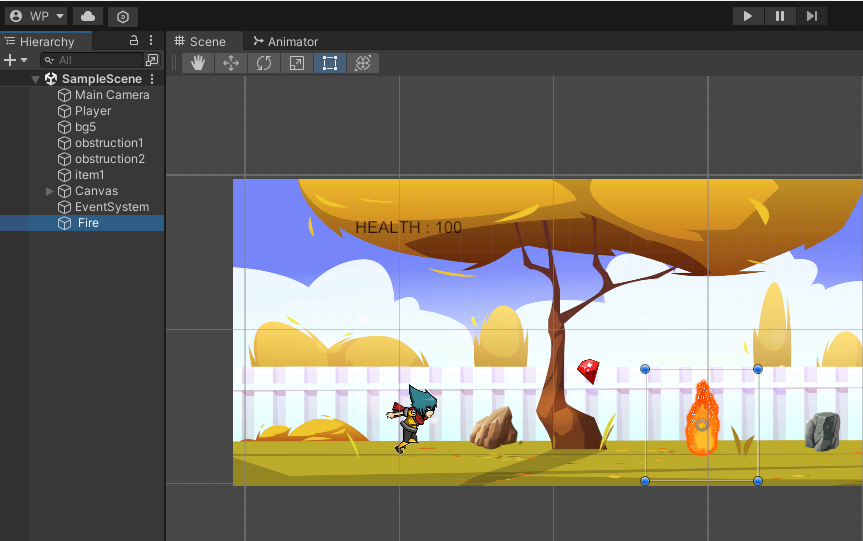863x541 pixels.
Task: Select the Scale tool
Action: click(x=297, y=63)
